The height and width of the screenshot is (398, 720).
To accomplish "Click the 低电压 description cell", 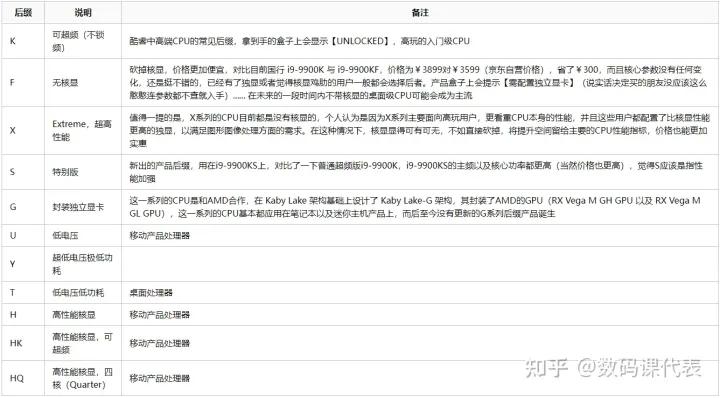I will [83, 235].
